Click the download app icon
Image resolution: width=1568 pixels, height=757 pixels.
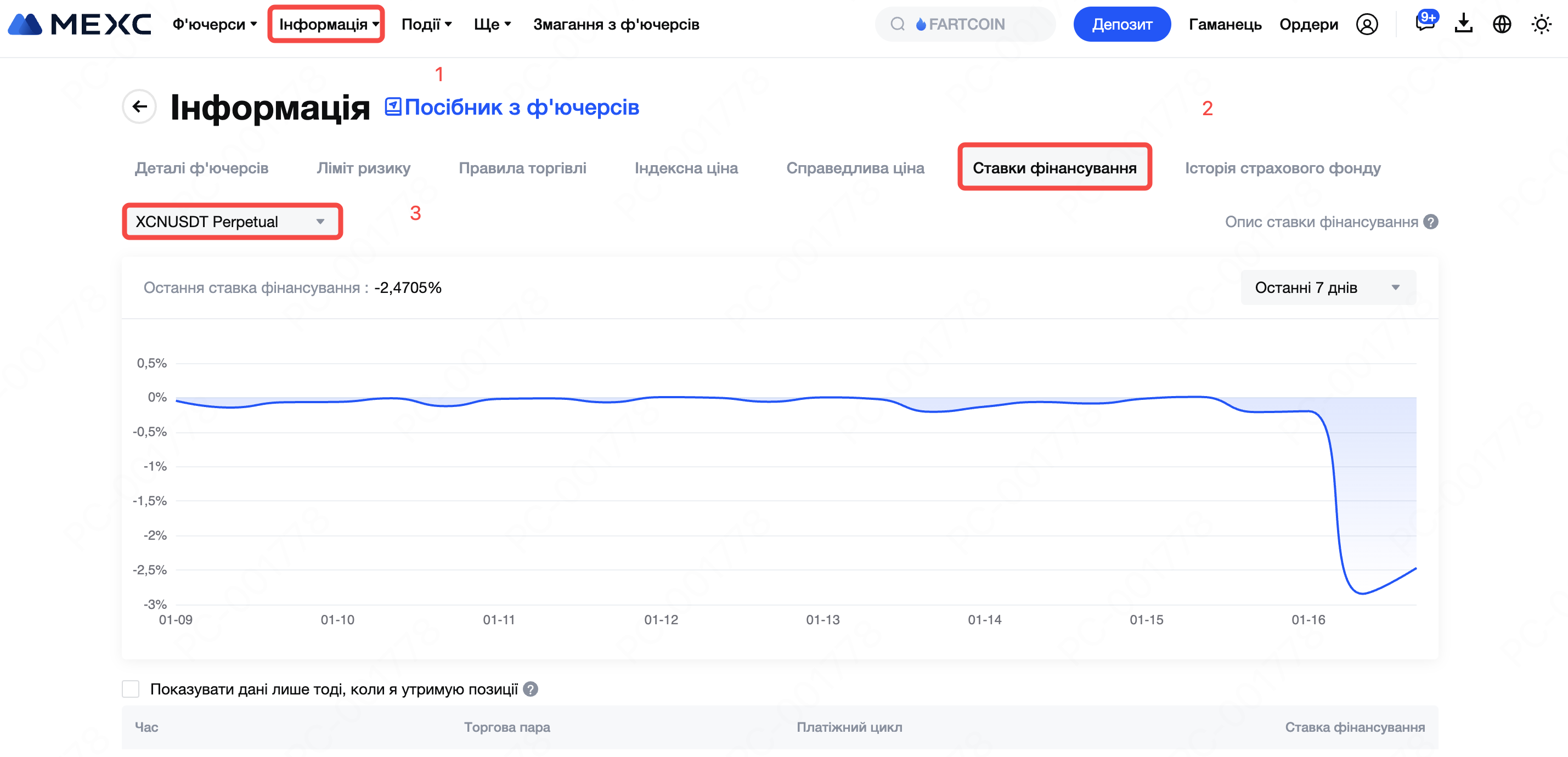1463,24
